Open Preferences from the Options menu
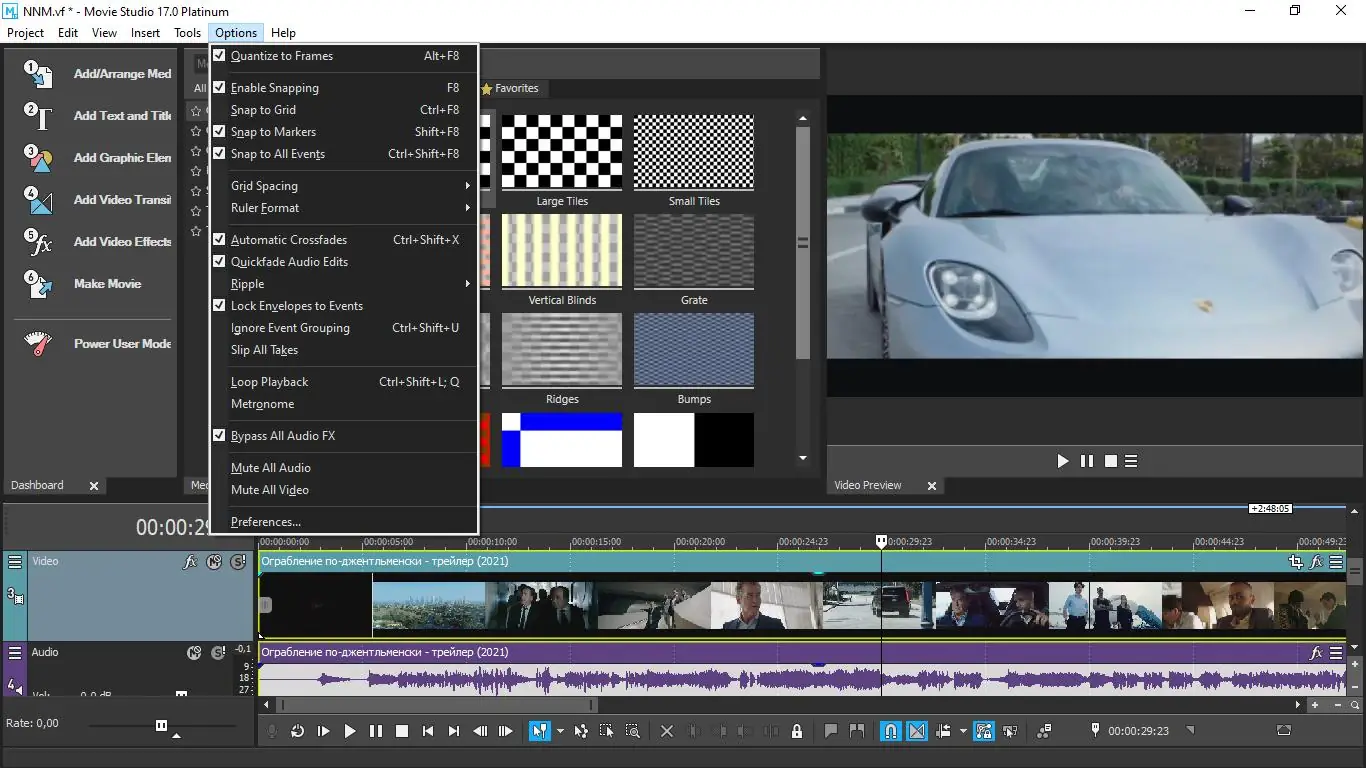Screen dimensions: 1366x768 pyautogui.click(x=266, y=522)
